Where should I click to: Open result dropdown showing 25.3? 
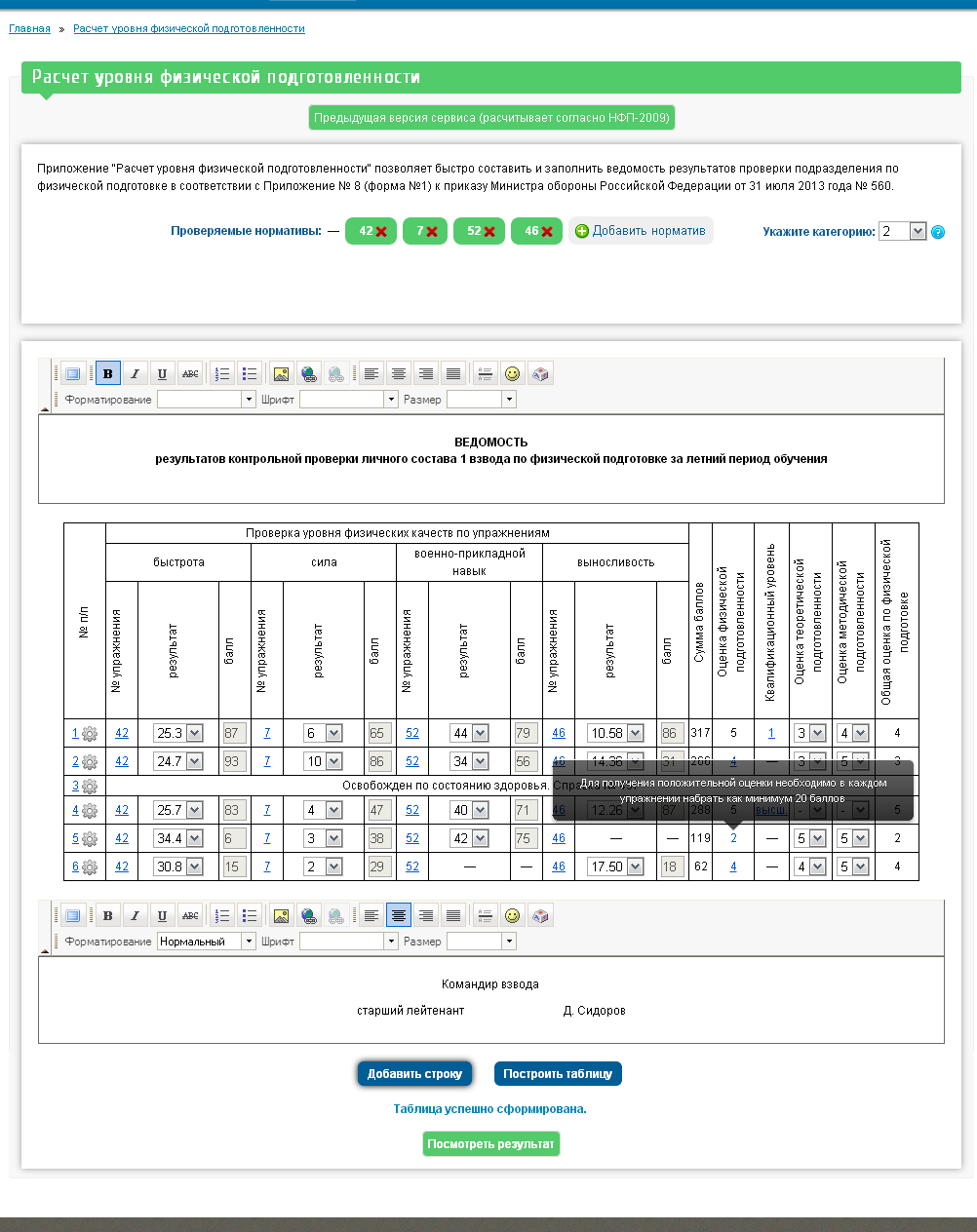pos(178,733)
